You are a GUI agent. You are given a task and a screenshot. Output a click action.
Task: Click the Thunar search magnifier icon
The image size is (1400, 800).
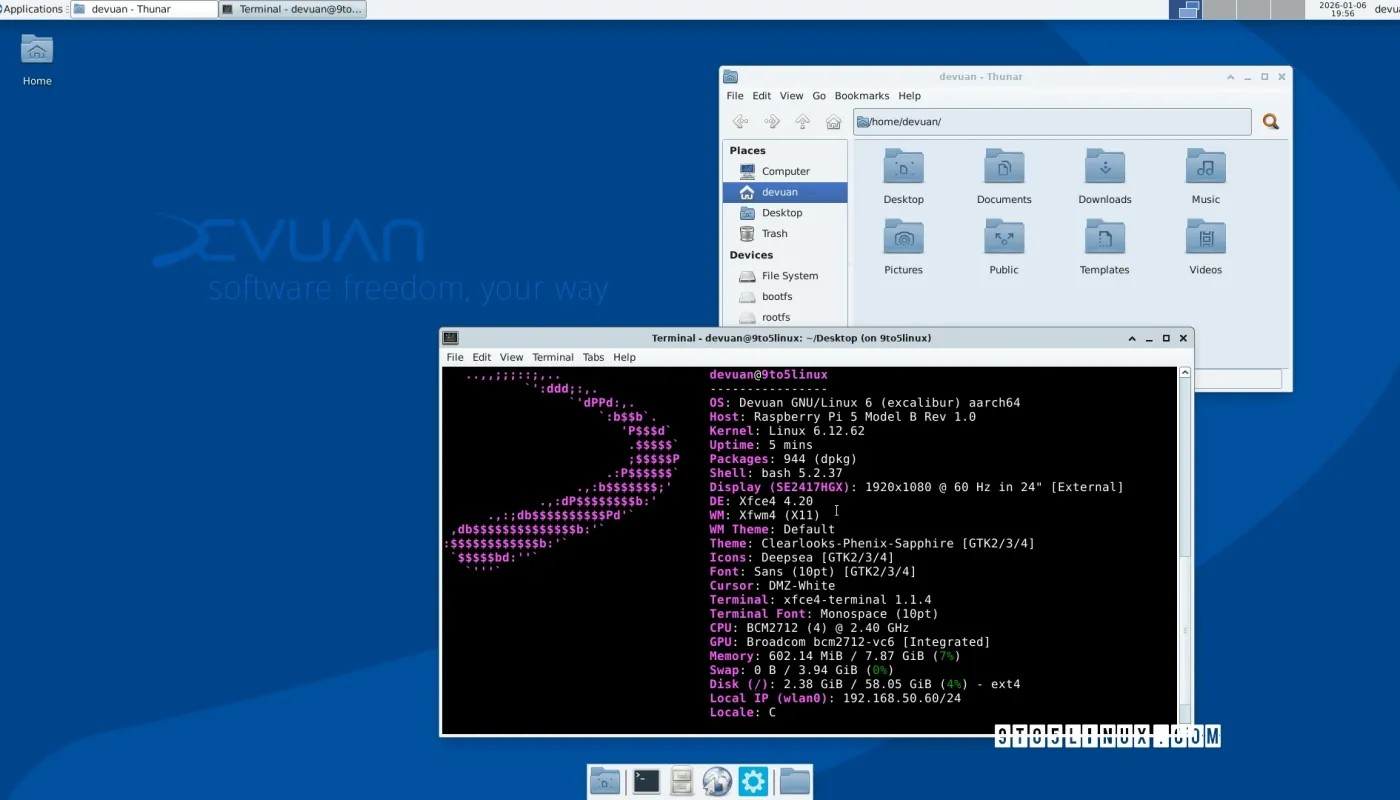1270,122
